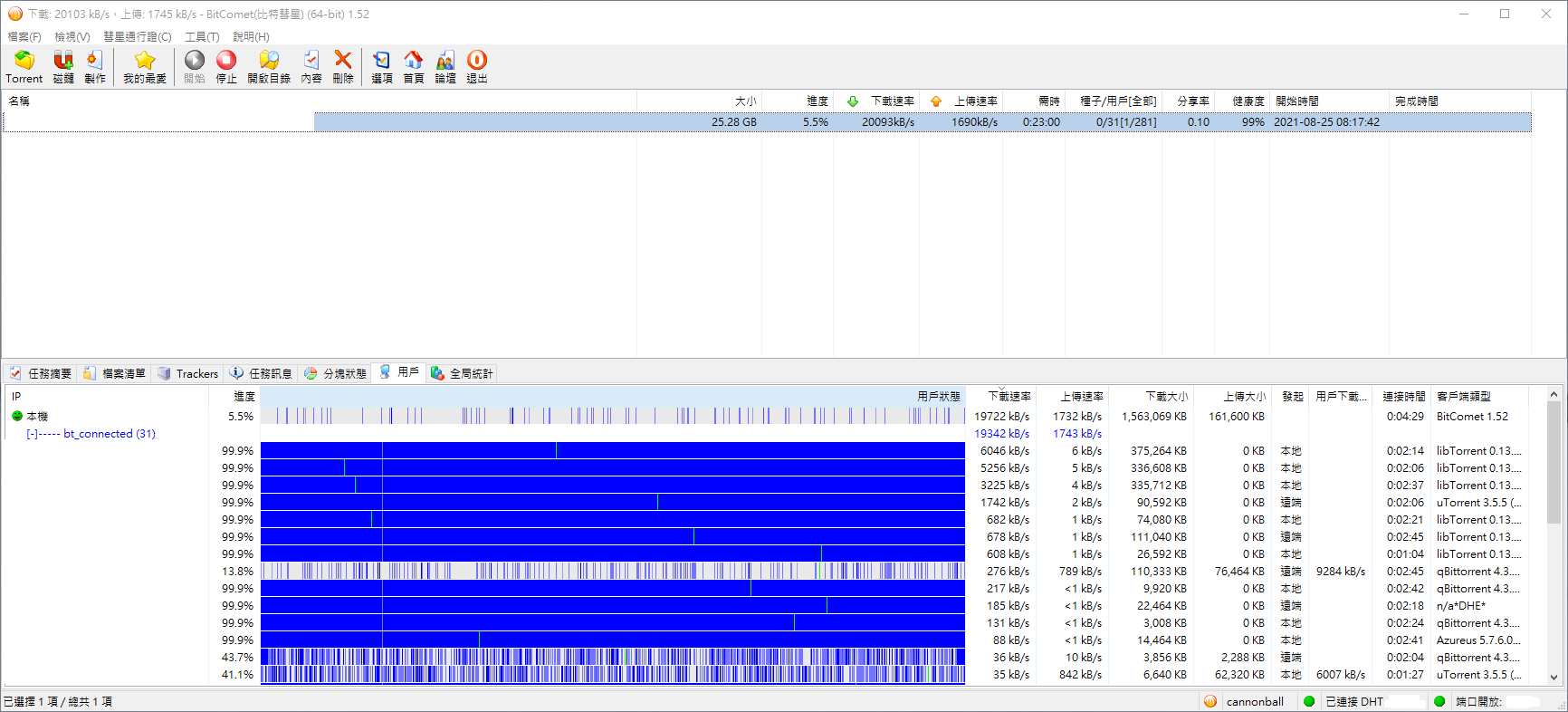The height and width of the screenshot is (712, 1568).
Task: Add a magnet link via 磁鏈
Action: 63,67
